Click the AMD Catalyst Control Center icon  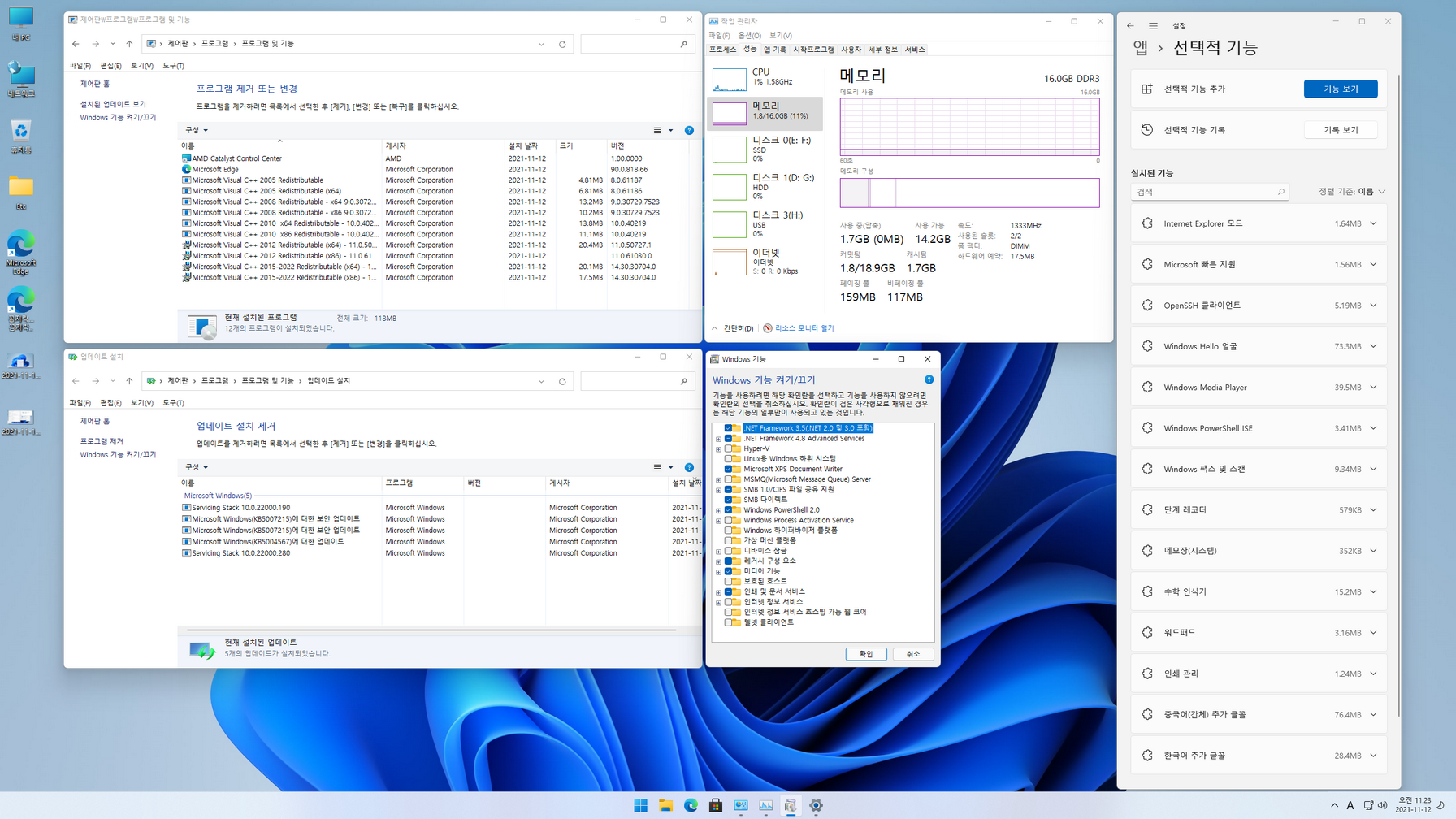pos(186,158)
